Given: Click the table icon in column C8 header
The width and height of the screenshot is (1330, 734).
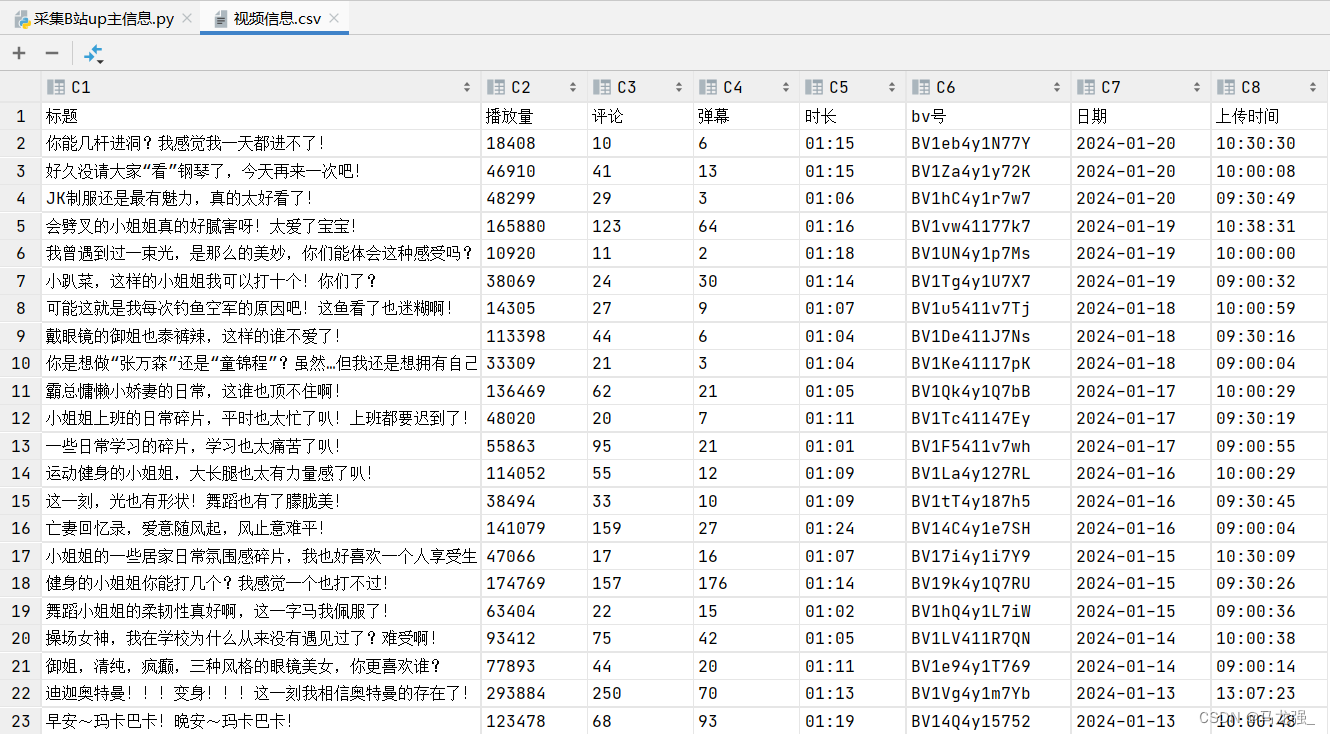Looking at the screenshot, I should pyautogui.click(x=1225, y=87).
